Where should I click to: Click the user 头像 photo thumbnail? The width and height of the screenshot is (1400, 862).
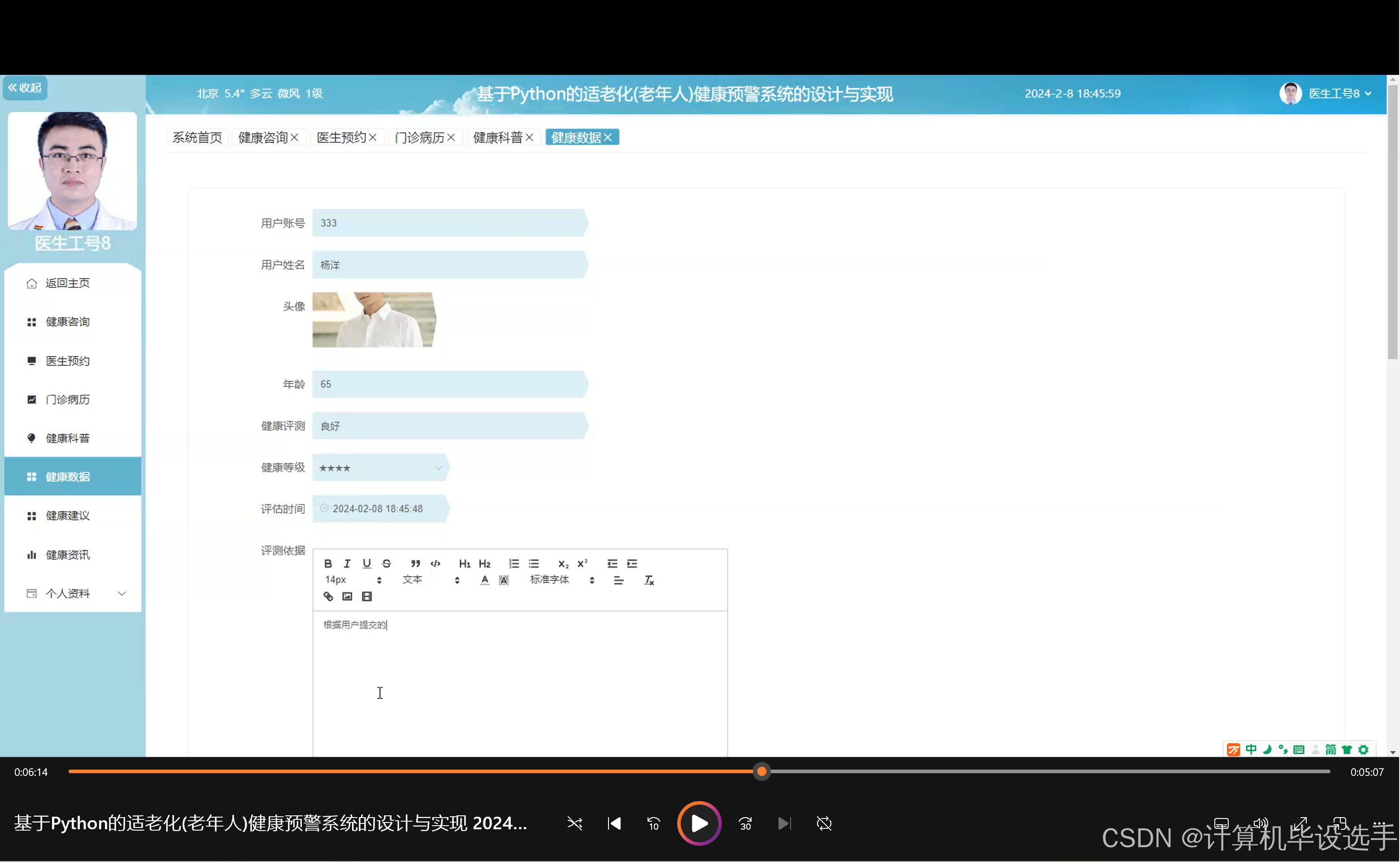(374, 320)
